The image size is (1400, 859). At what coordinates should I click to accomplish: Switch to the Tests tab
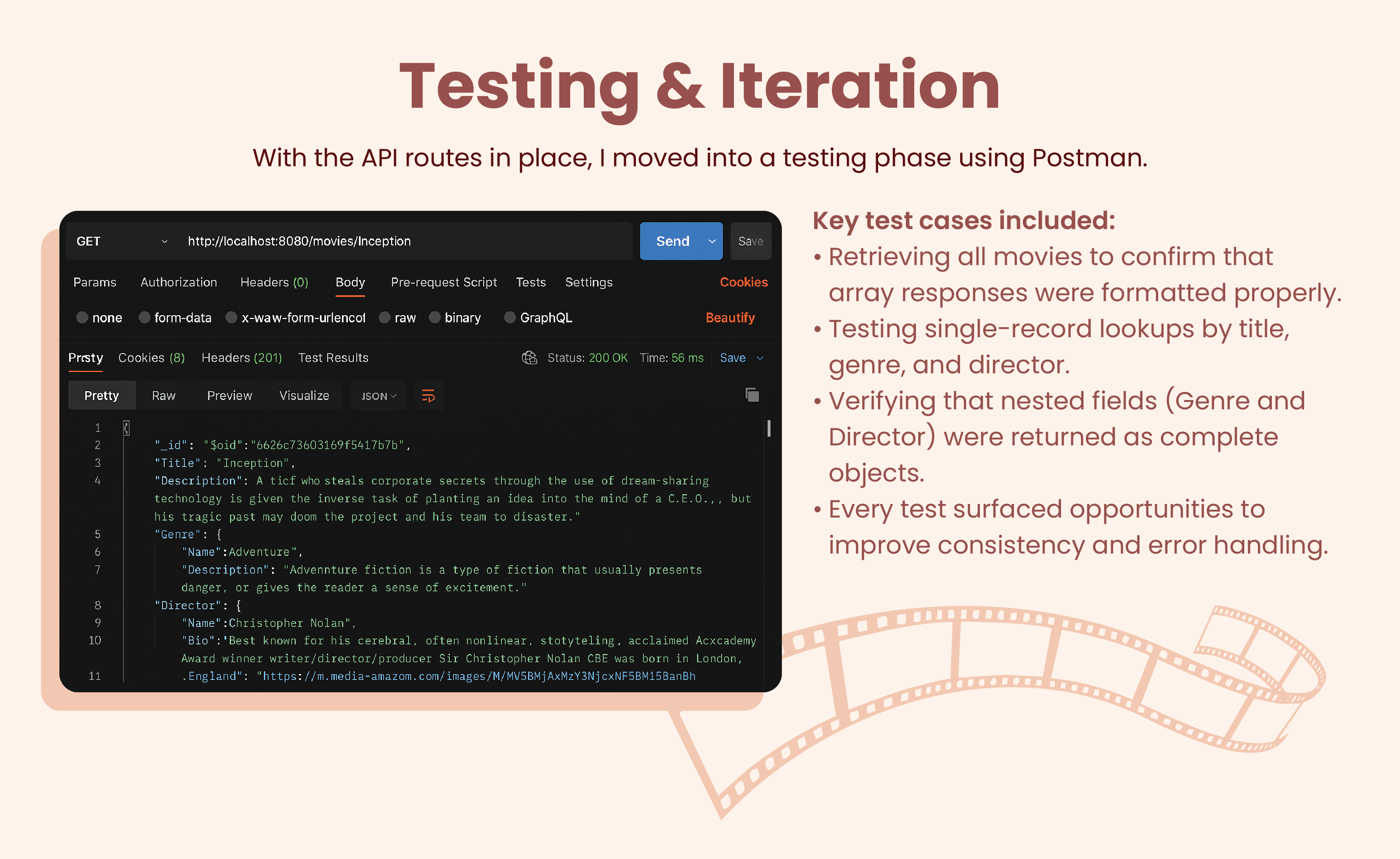click(x=531, y=283)
